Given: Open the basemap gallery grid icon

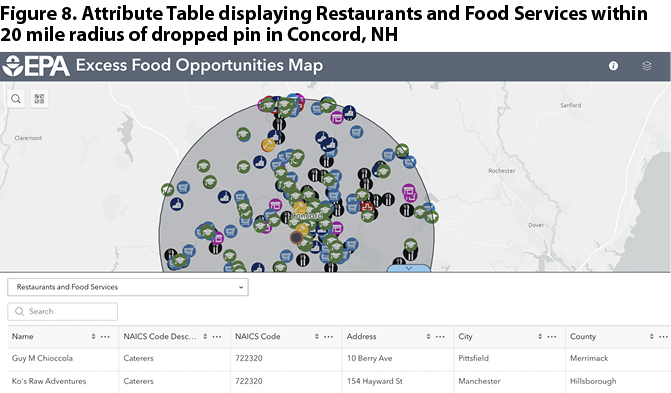Looking at the screenshot, I should [x=39, y=99].
